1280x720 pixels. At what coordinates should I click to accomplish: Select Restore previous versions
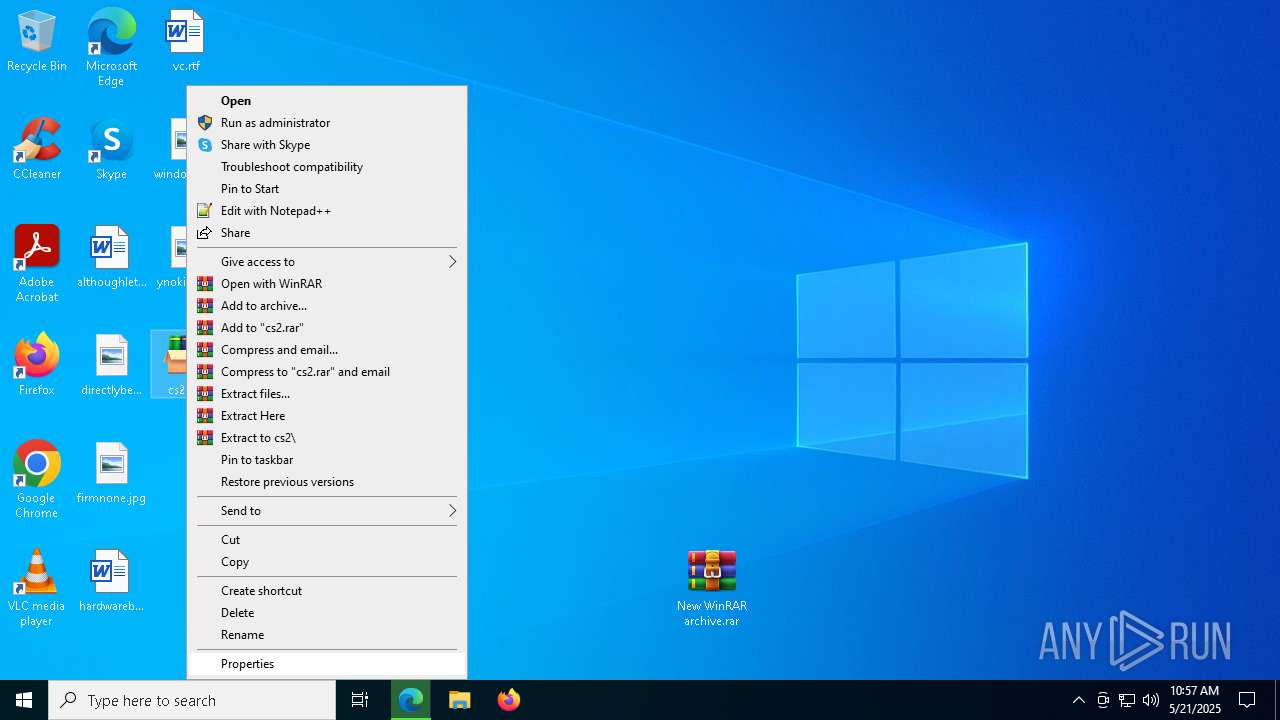click(327, 482)
